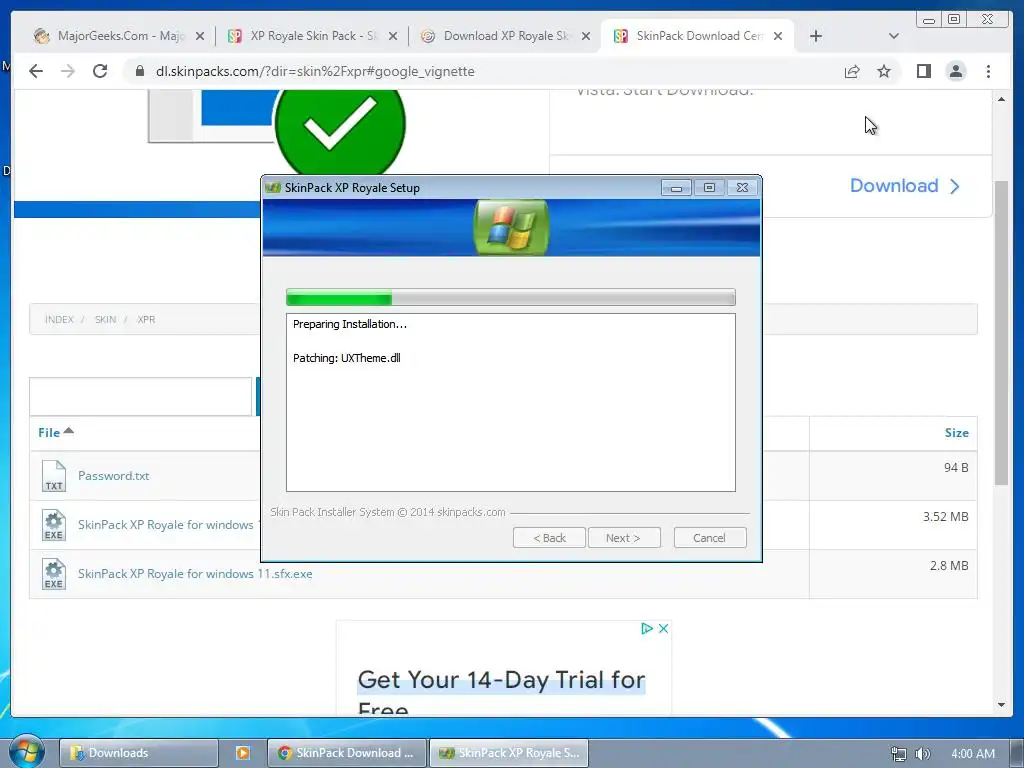Open Chrome three-dot menu
The height and width of the screenshot is (768, 1024).
pos(988,71)
